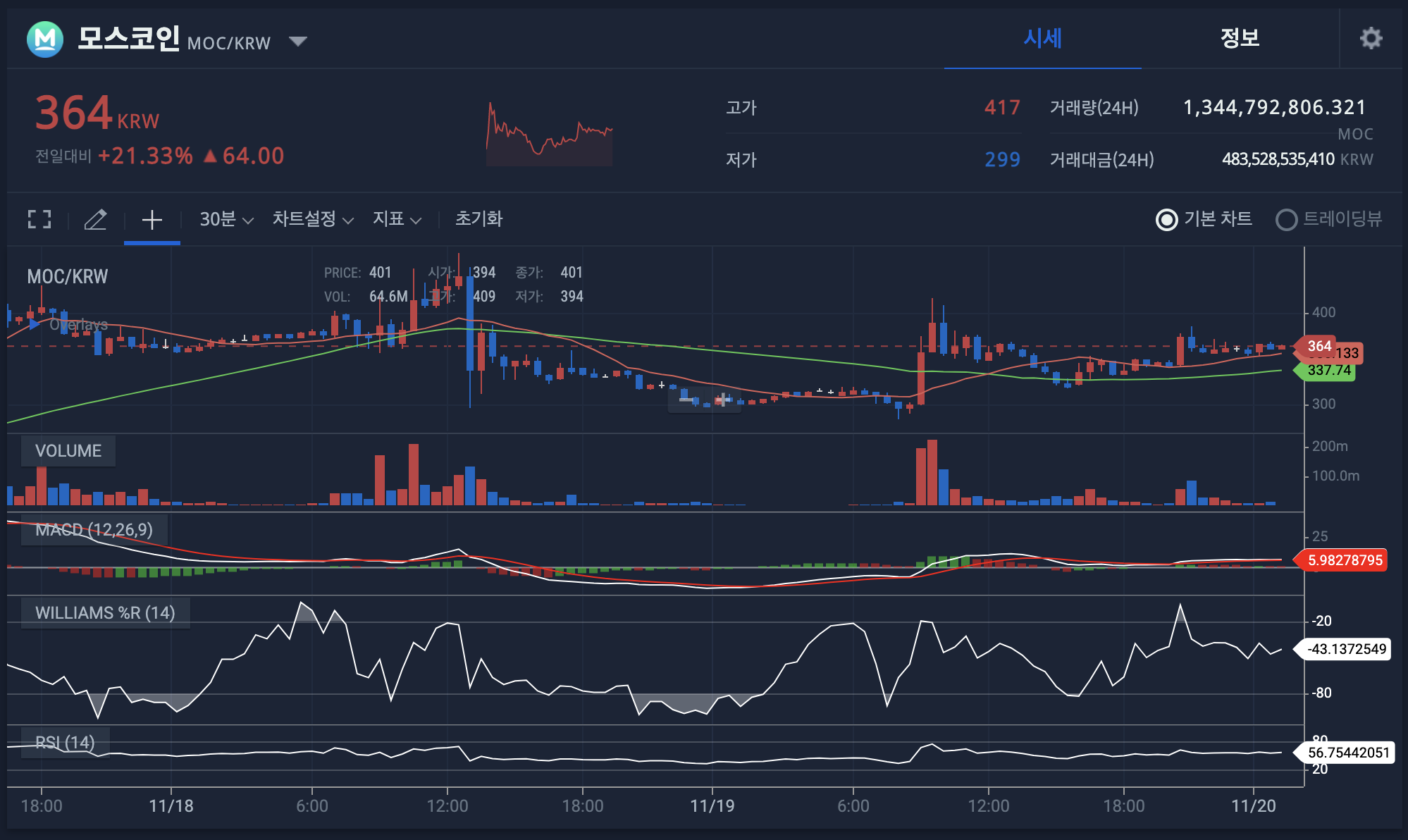Open the 30분 interval dropdown
The image size is (1408, 840).
pos(226,219)
